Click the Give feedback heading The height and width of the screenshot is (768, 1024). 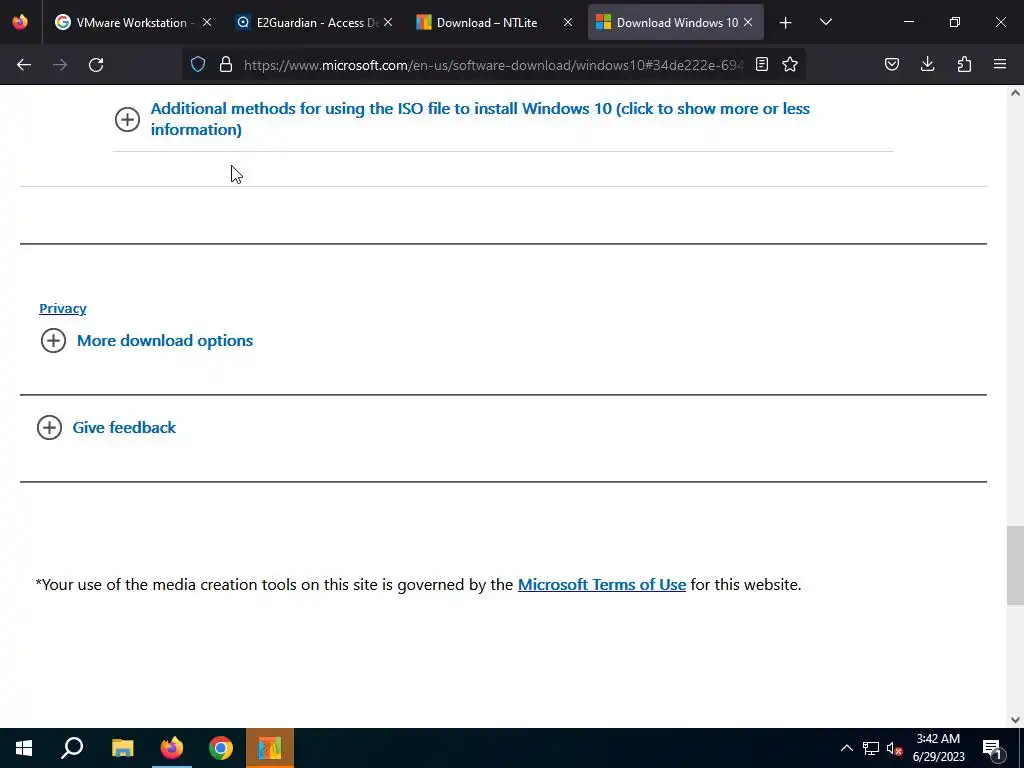(124, 428)
